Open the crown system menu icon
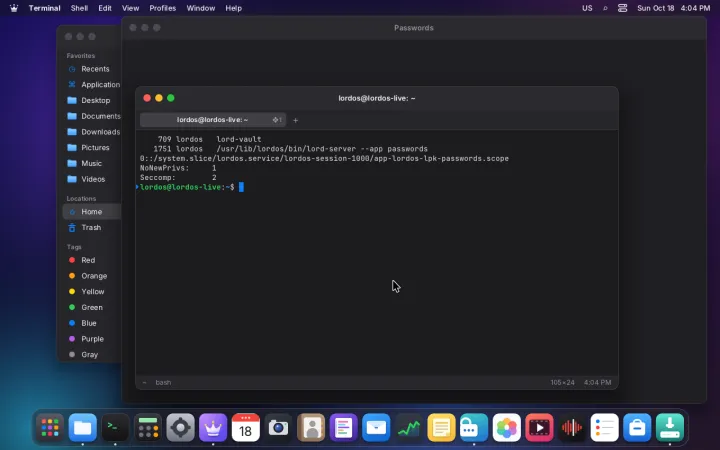The height and width of the screenshot is (450, 720). tap(14, 8)
